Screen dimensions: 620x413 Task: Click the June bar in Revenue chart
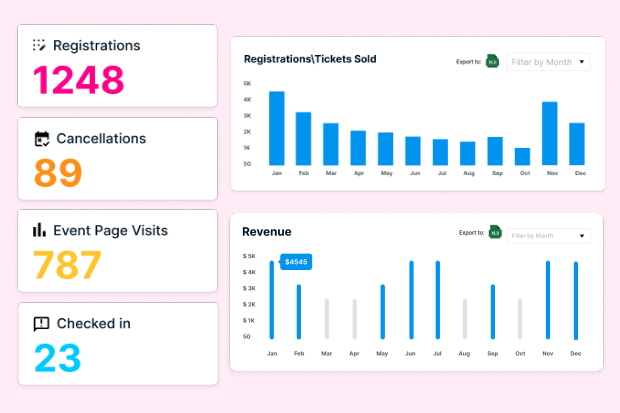pyautogui.click(x=411, y=300)
